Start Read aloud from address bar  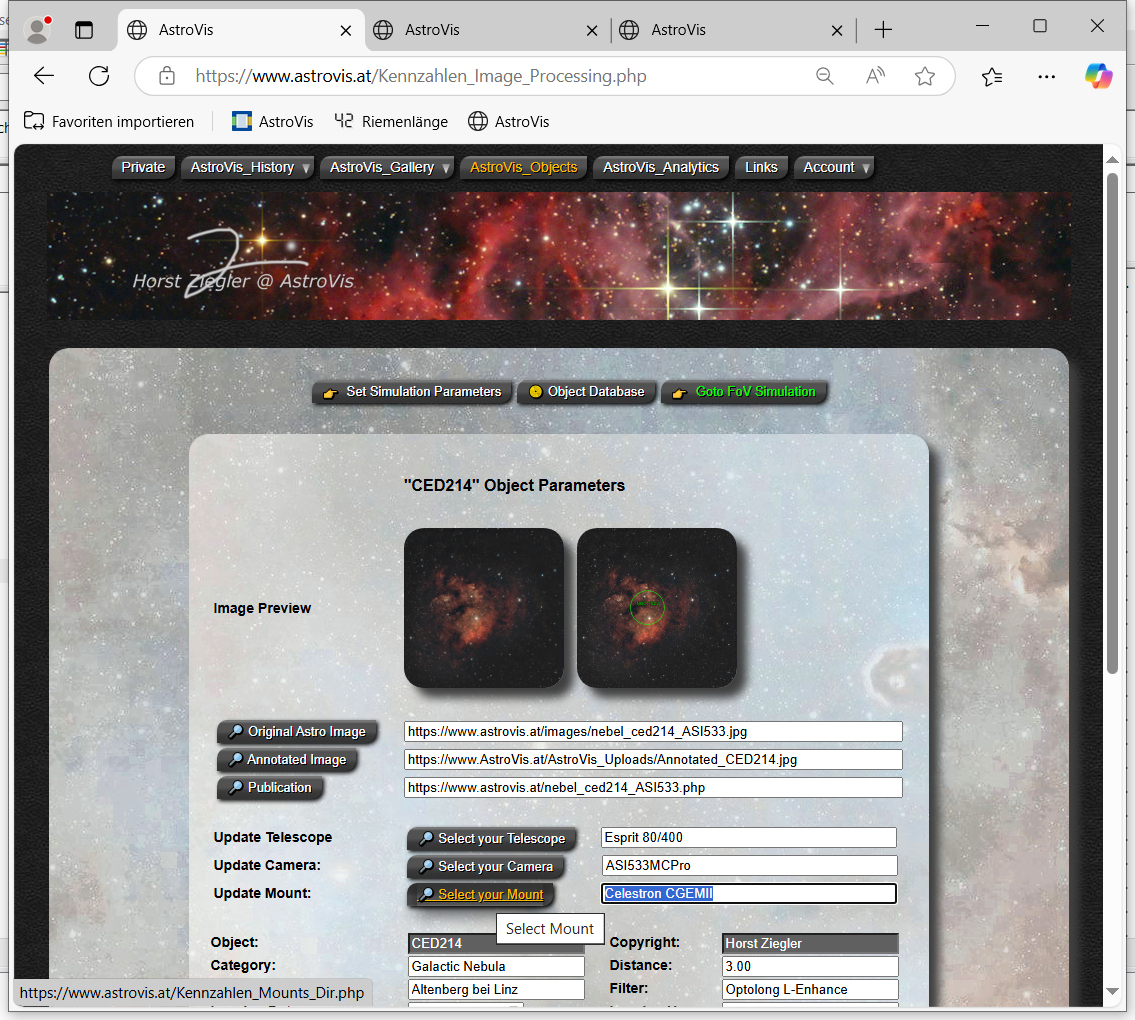[x=875, y=76]
